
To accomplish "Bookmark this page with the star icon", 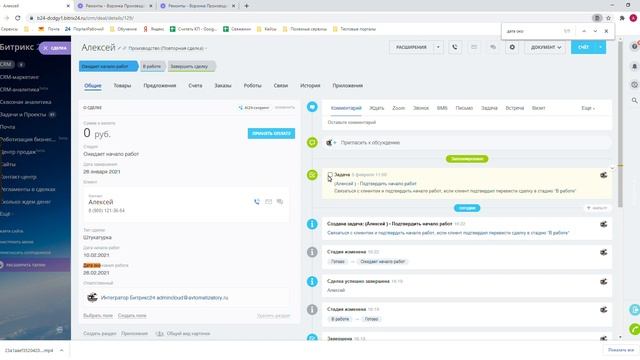I will click(608, 18).
